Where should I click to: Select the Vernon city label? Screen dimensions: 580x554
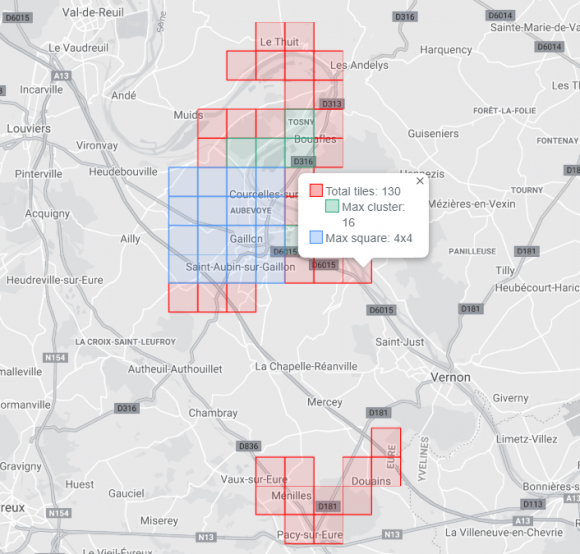point(451,378)
